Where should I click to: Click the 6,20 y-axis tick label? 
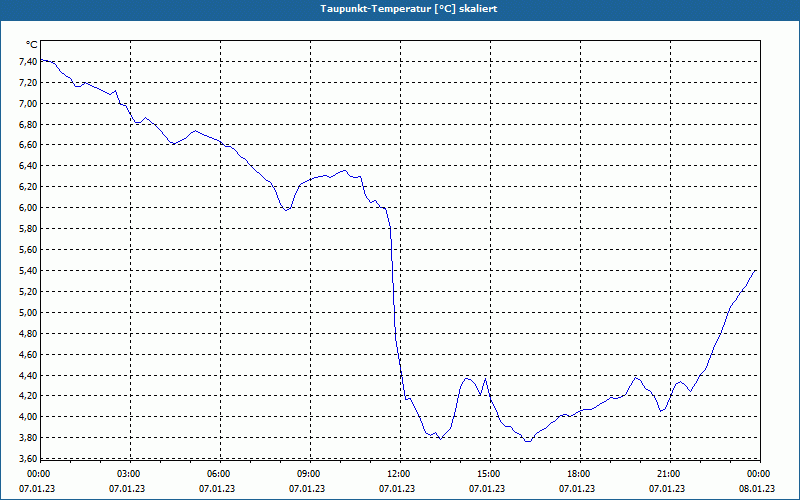coord(29,187)
